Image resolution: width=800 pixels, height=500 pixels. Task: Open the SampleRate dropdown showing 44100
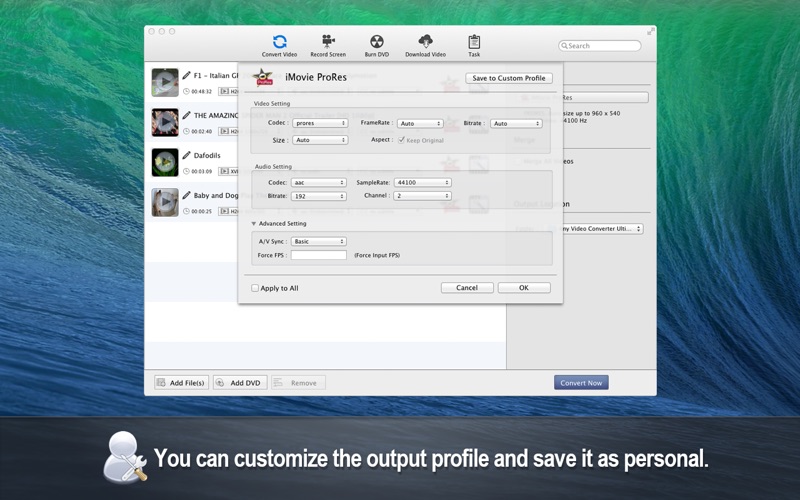pos(422,182)
